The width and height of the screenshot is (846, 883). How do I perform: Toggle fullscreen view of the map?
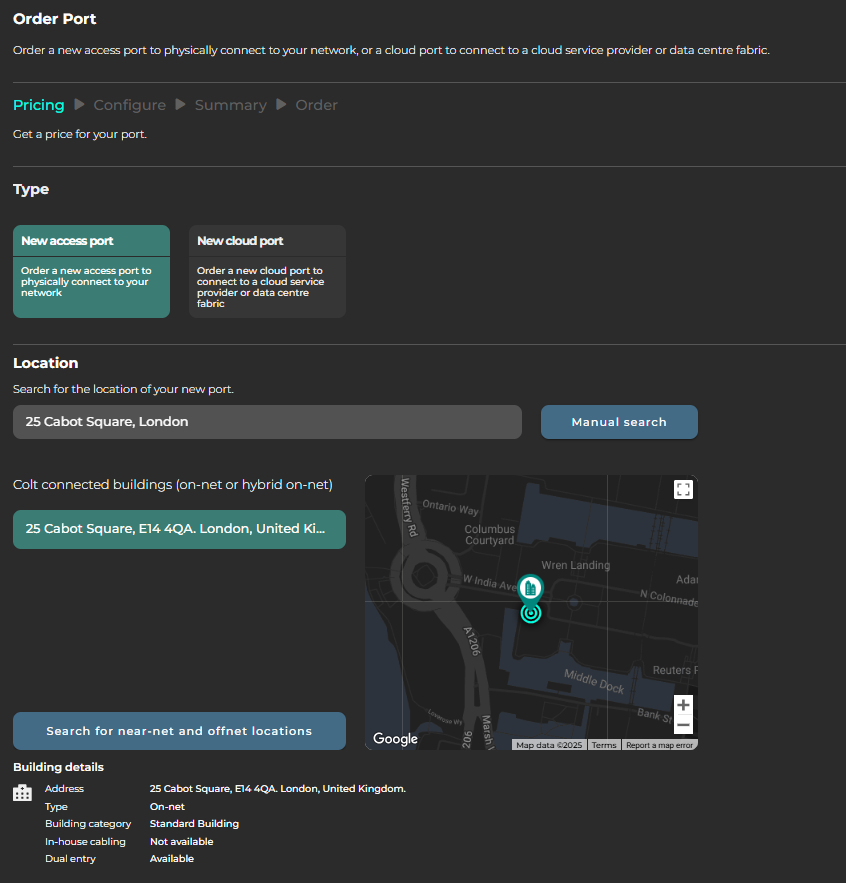683,489
